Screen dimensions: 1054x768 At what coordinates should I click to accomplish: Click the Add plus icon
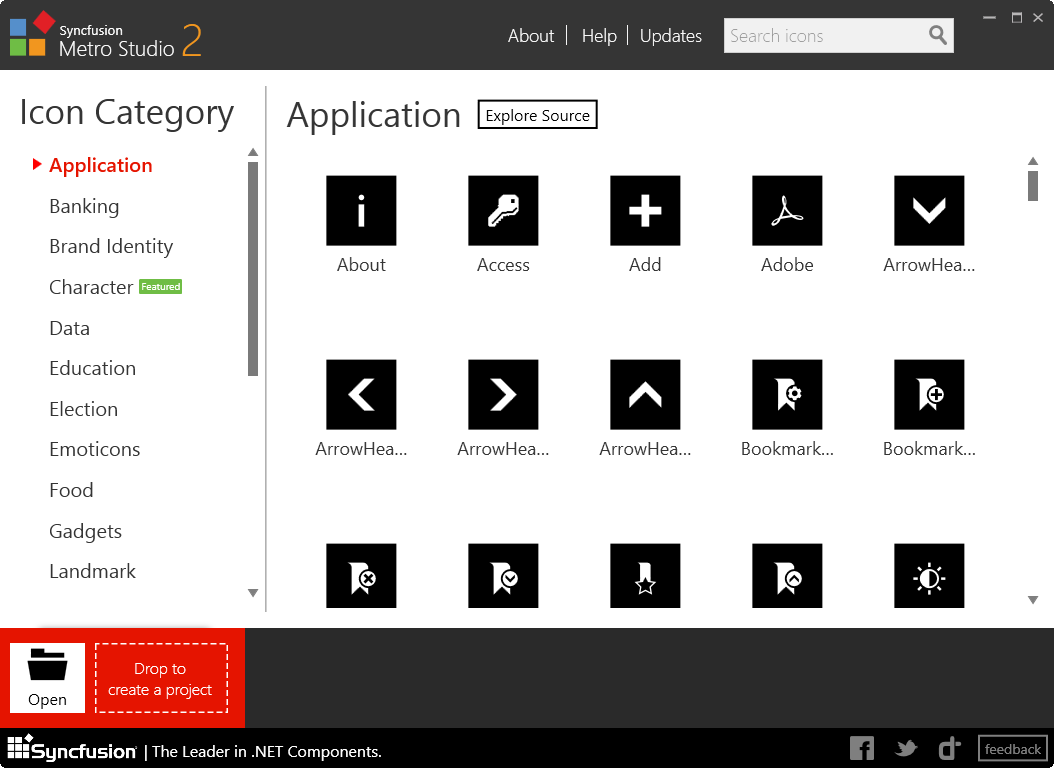645,210
